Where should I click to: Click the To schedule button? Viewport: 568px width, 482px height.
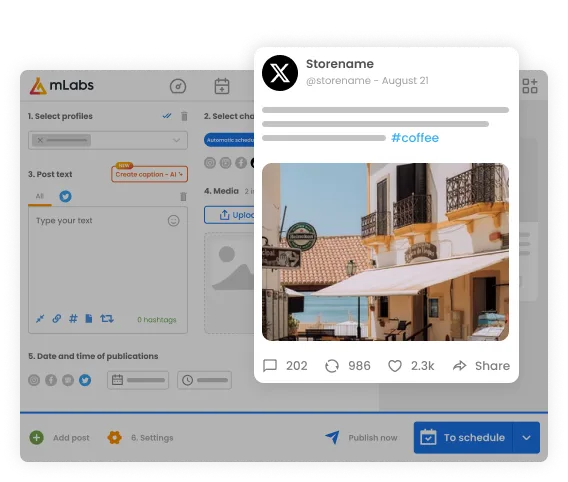[463, 437]
